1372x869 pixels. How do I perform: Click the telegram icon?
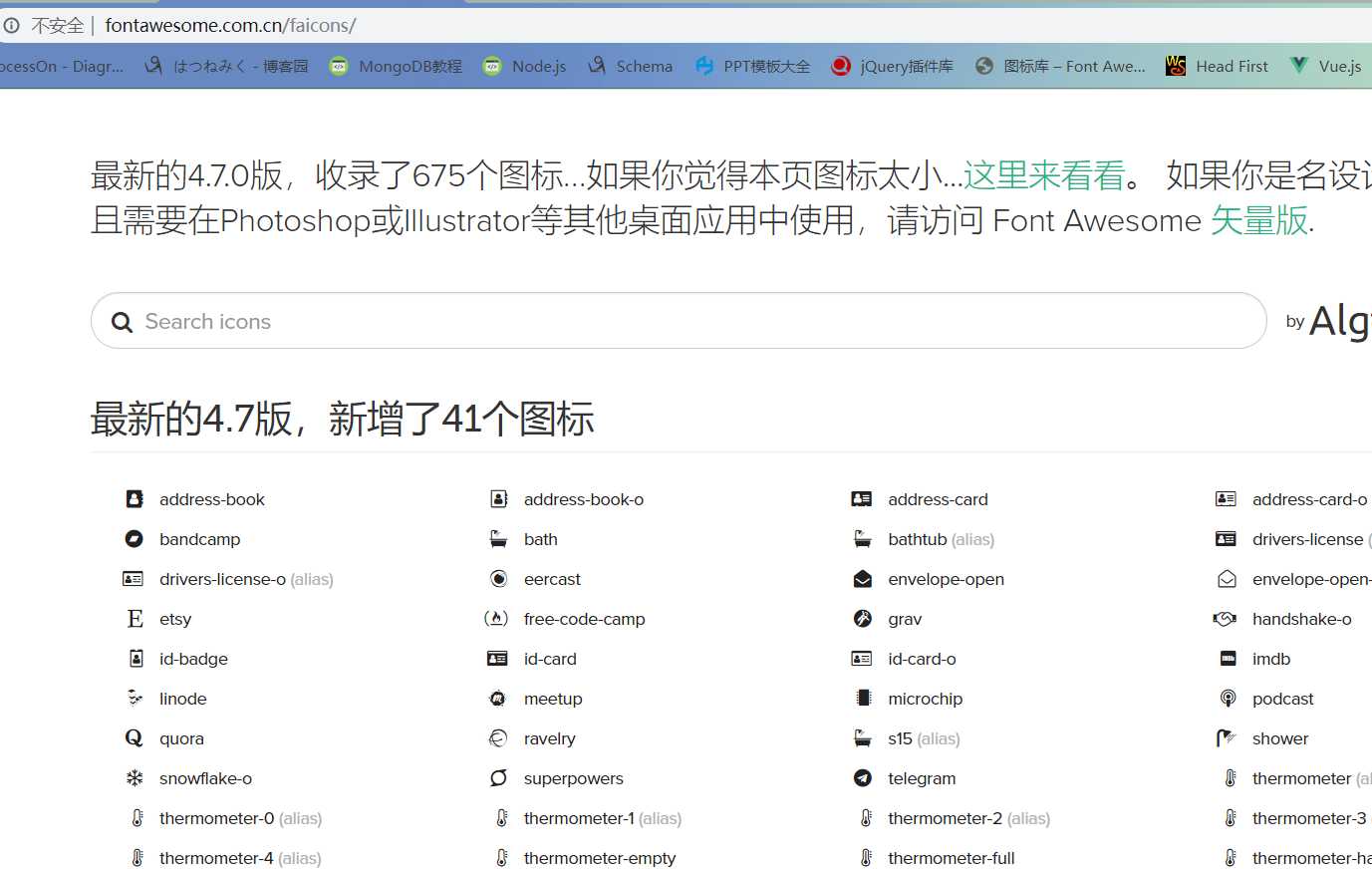[863, 778]
